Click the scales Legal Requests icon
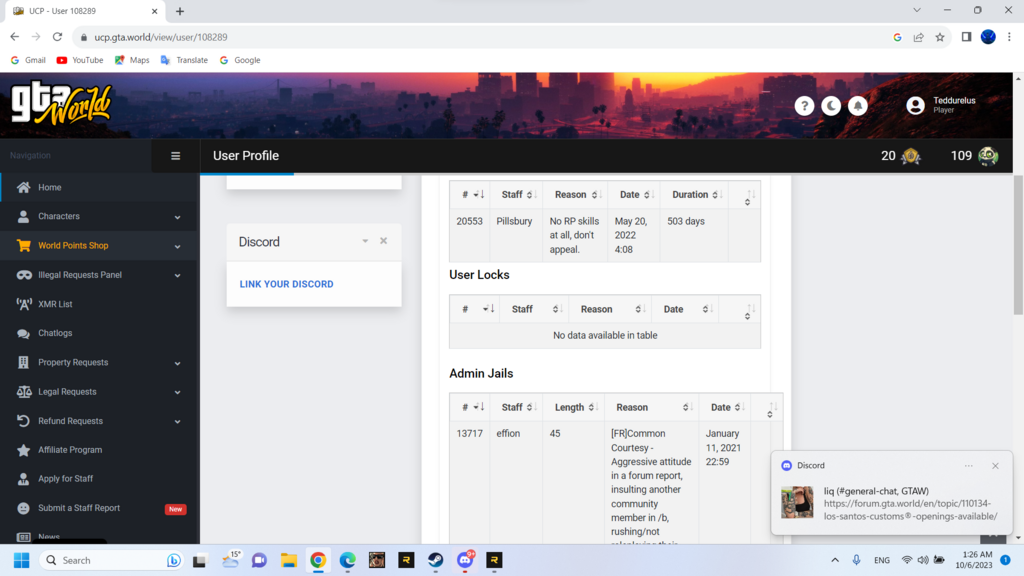Screen dimensions: 1024x576 (24, 392)
